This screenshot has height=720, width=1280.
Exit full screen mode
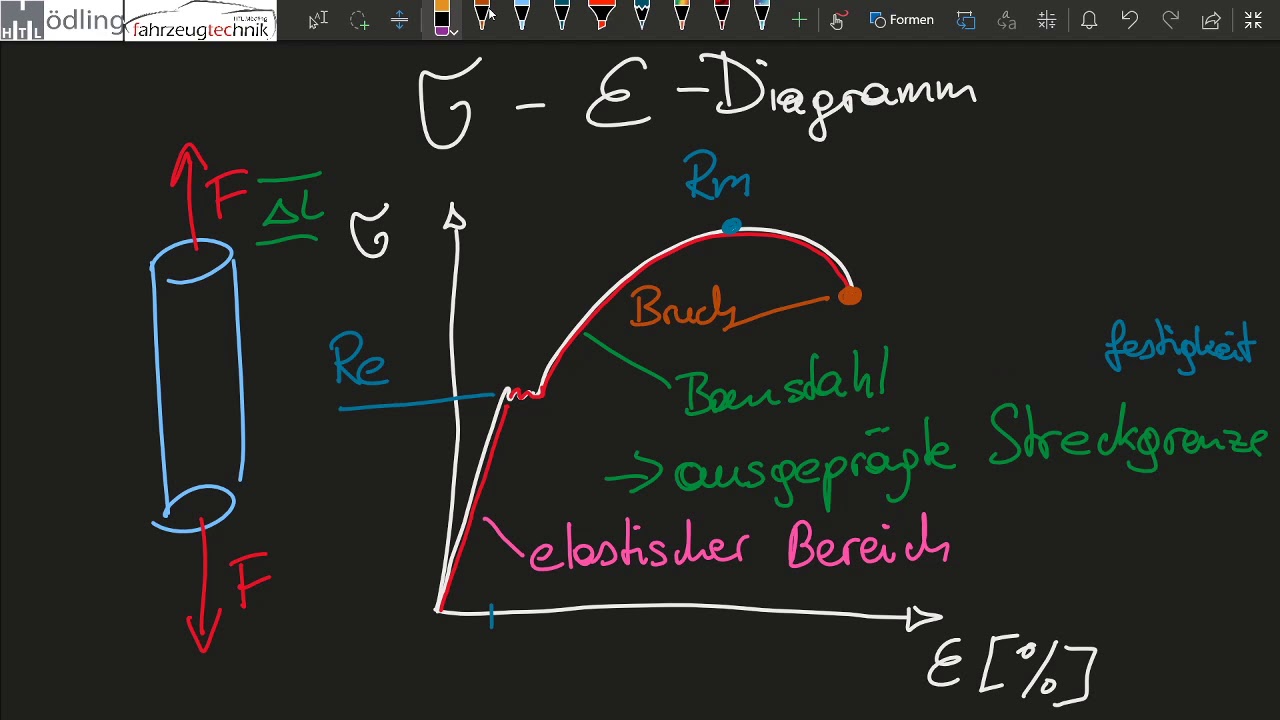click(1253, 20)
